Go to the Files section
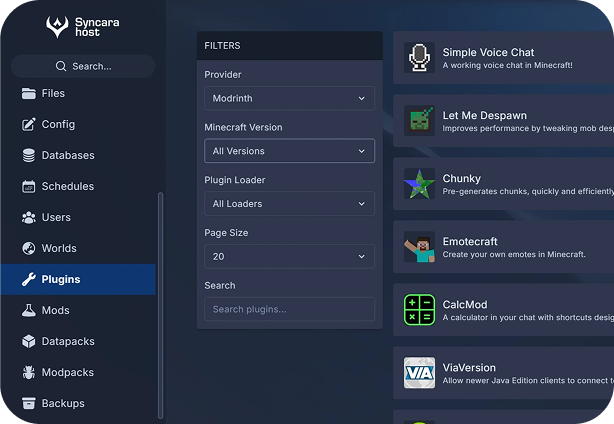Screen dimensions: 614x424 (78, 94)
